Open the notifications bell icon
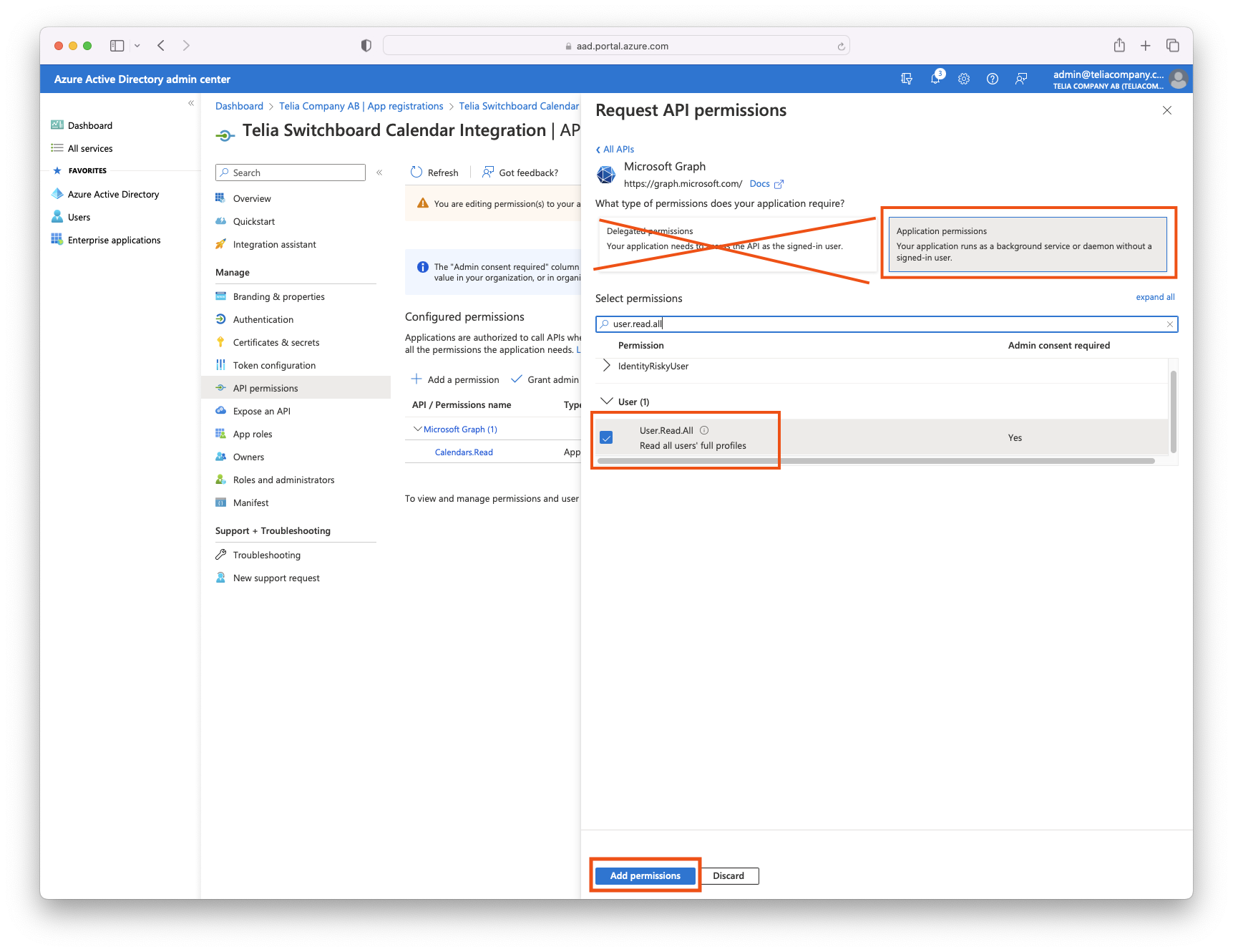Screen dimensions: 1233x952 pyautogui.click(x=935, y=79)
